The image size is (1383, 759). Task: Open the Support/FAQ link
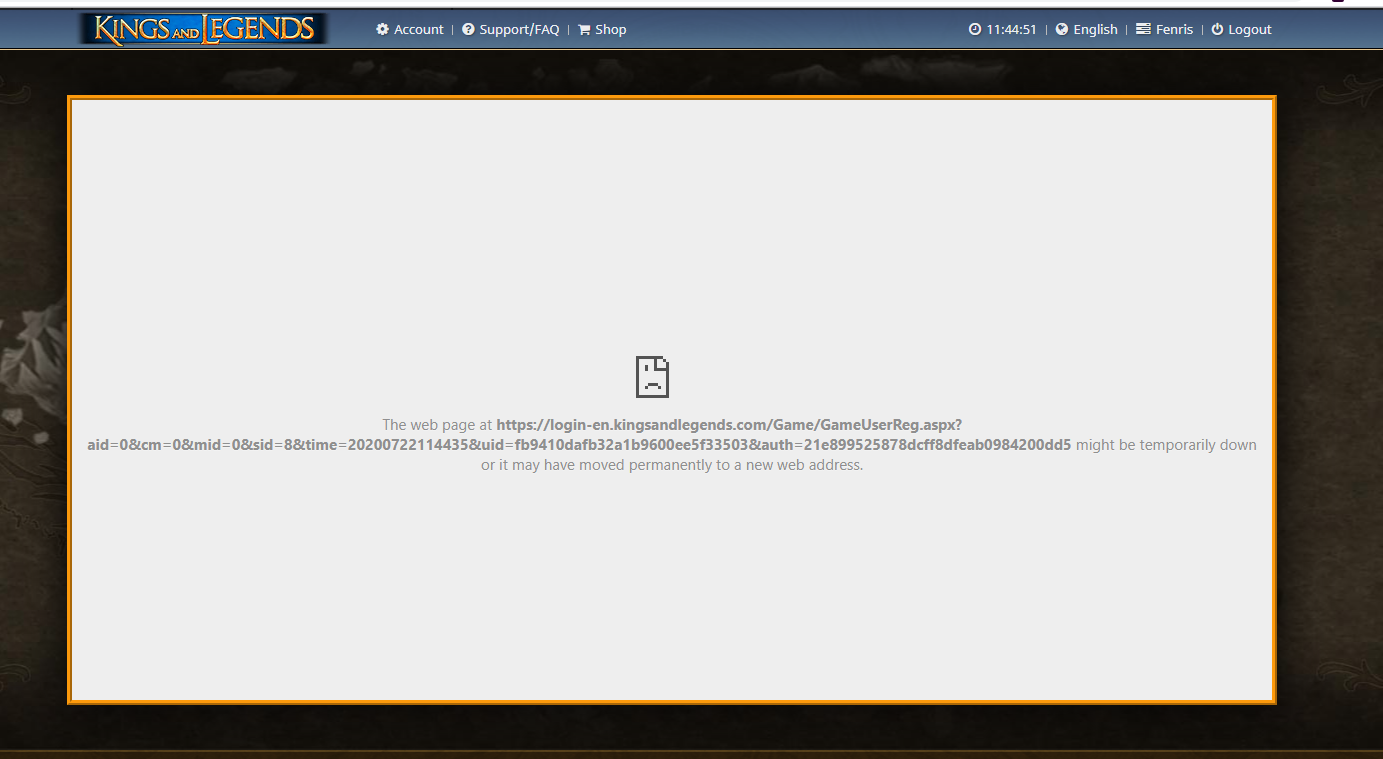click(x=519, y=30)
